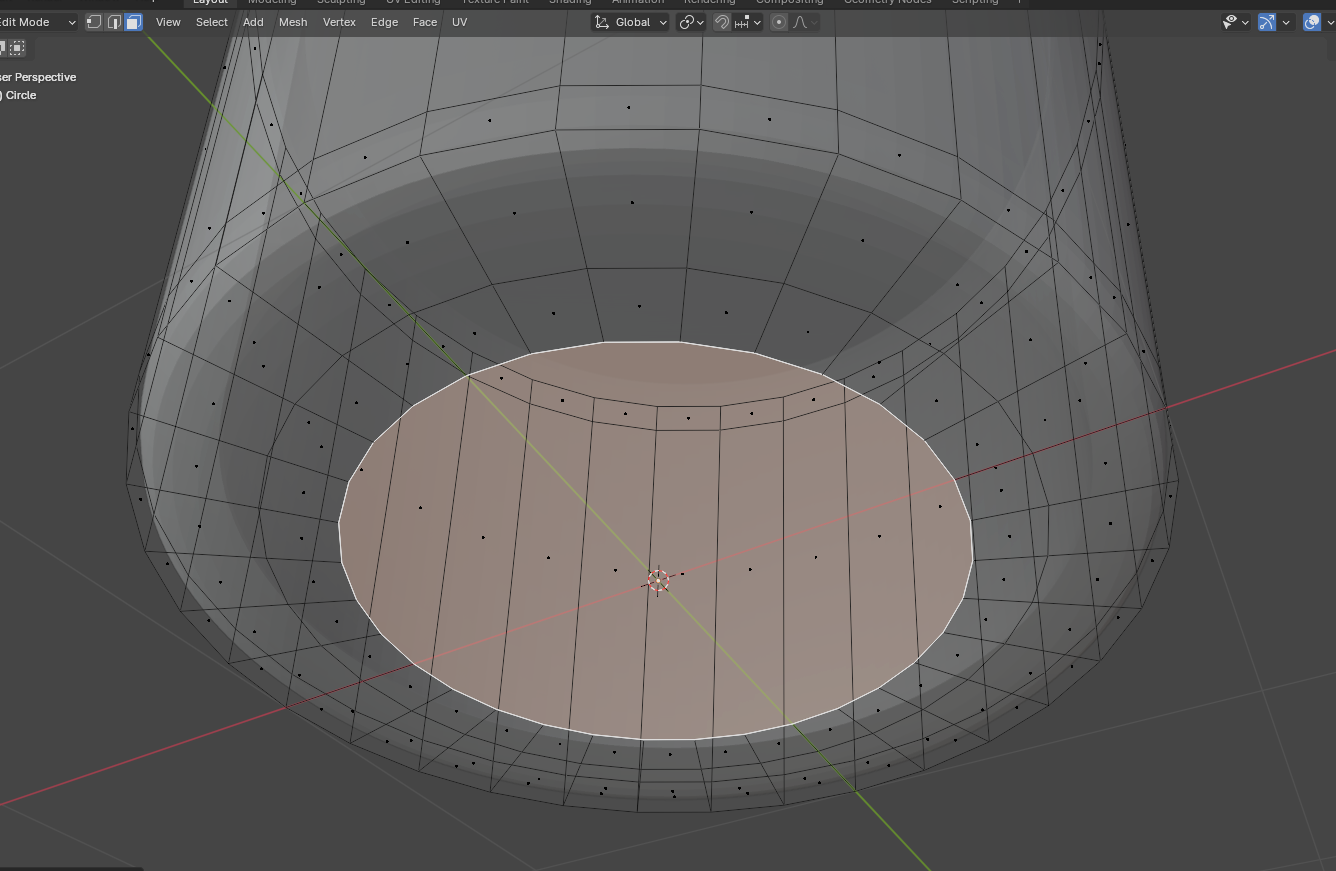Switch to vertex select mode
Image resolution: width=1336 pixels, height=871 pixels.
[x=94, y=22]
